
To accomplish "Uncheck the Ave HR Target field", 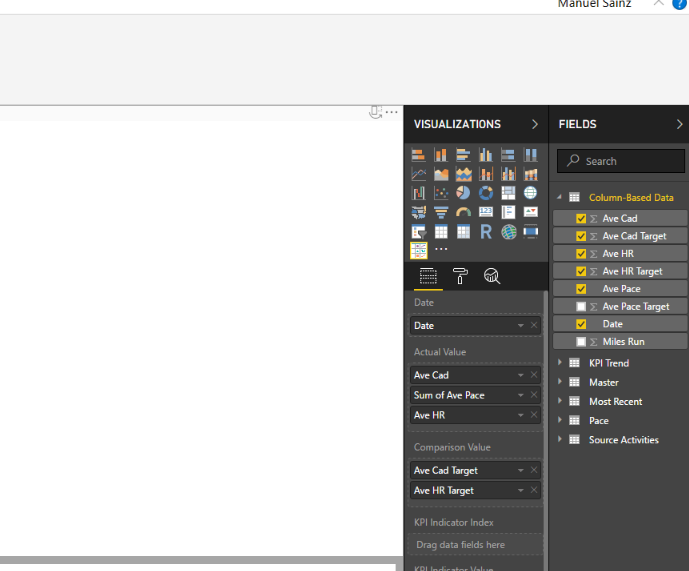I will pyautogui.click(x=581, y=271).
